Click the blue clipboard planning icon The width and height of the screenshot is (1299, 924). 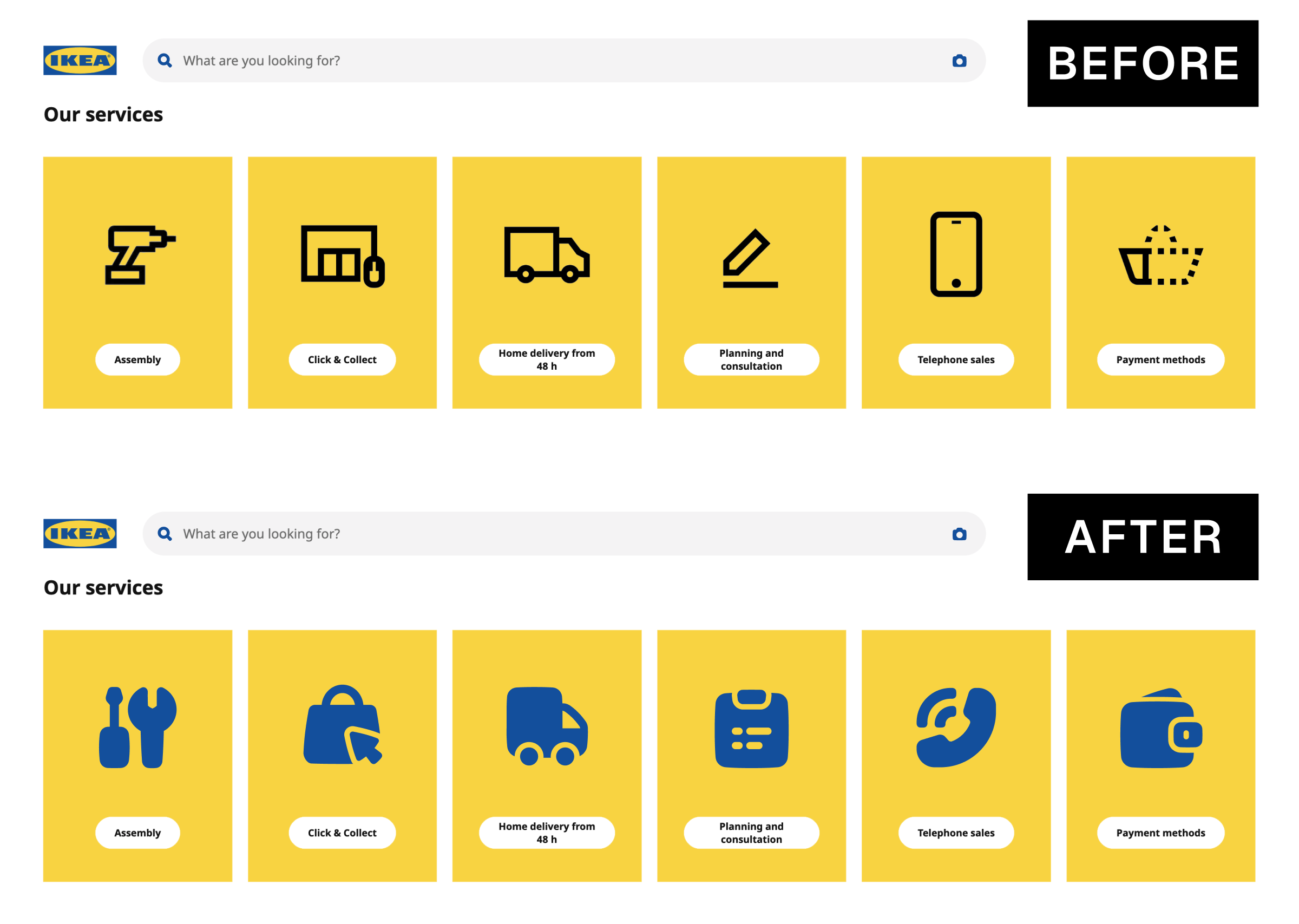point(751,731)
